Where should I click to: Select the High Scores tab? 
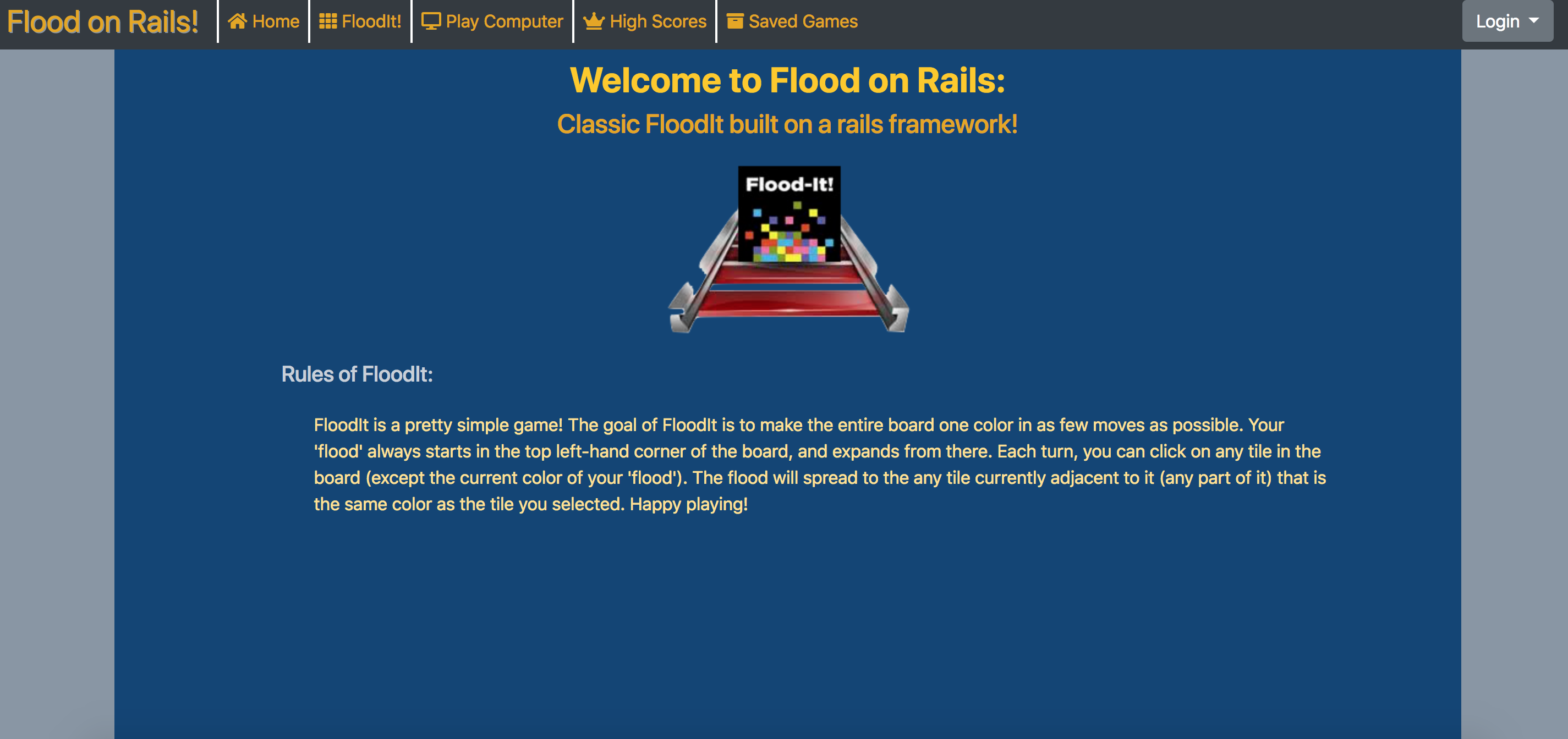coord(645,21)
